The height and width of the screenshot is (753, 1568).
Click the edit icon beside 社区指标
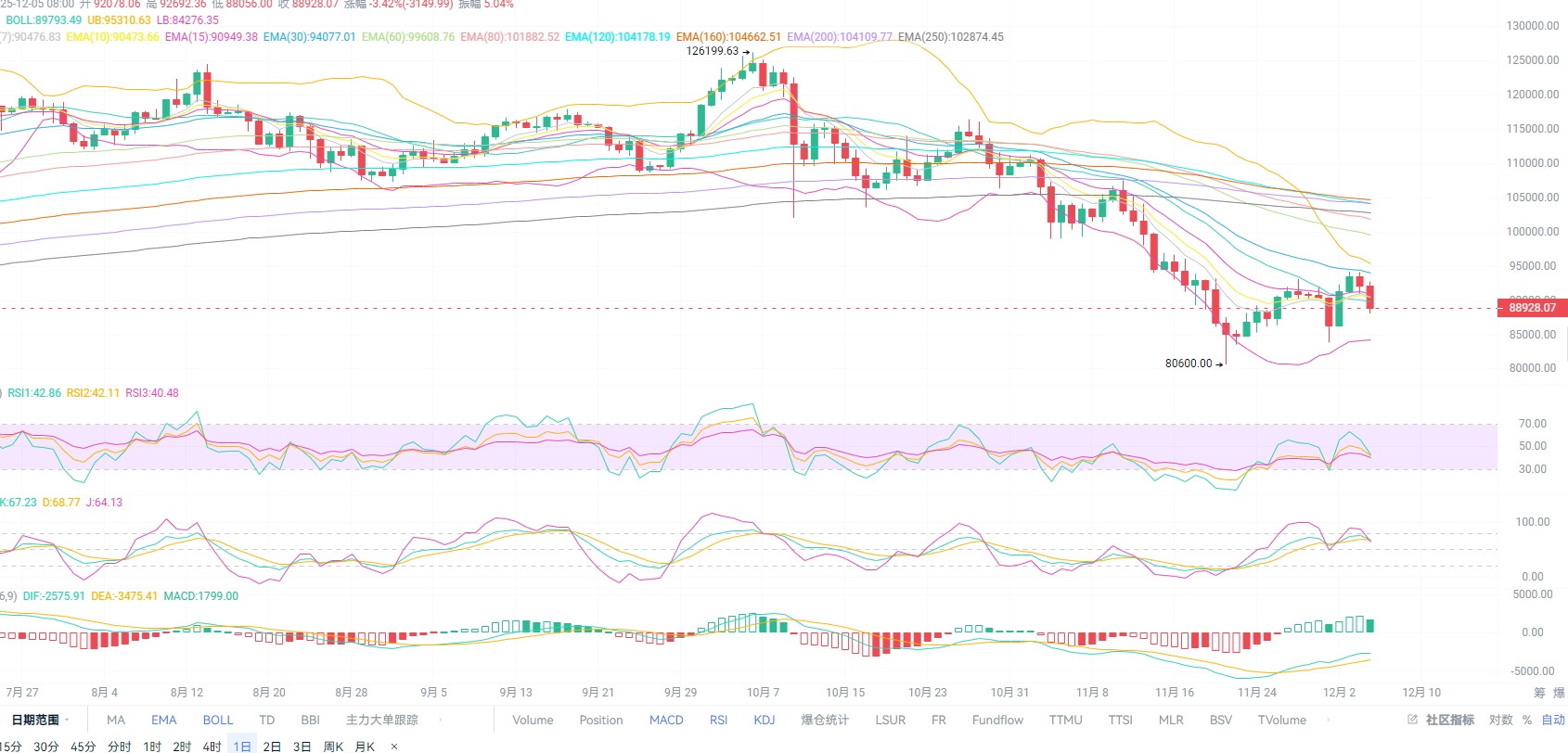[1412, 720]
